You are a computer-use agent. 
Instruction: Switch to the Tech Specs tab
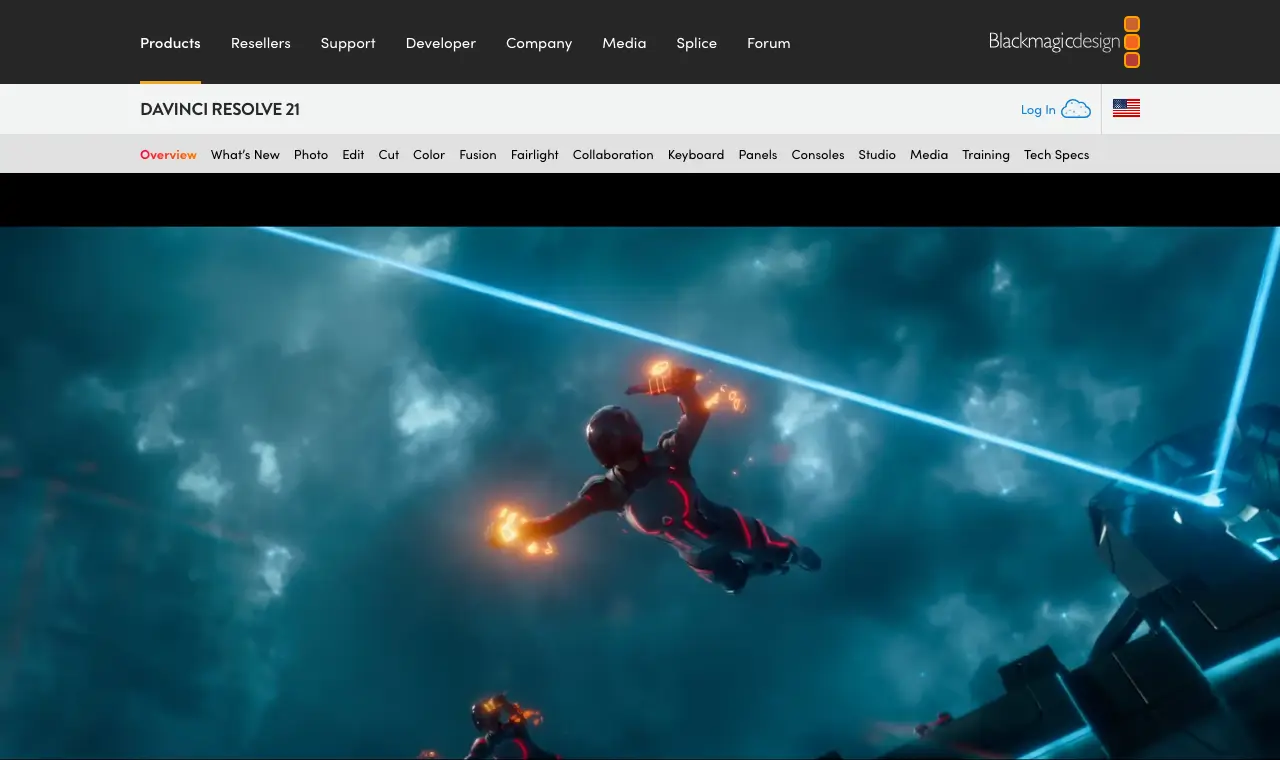tap(1057, 154)
